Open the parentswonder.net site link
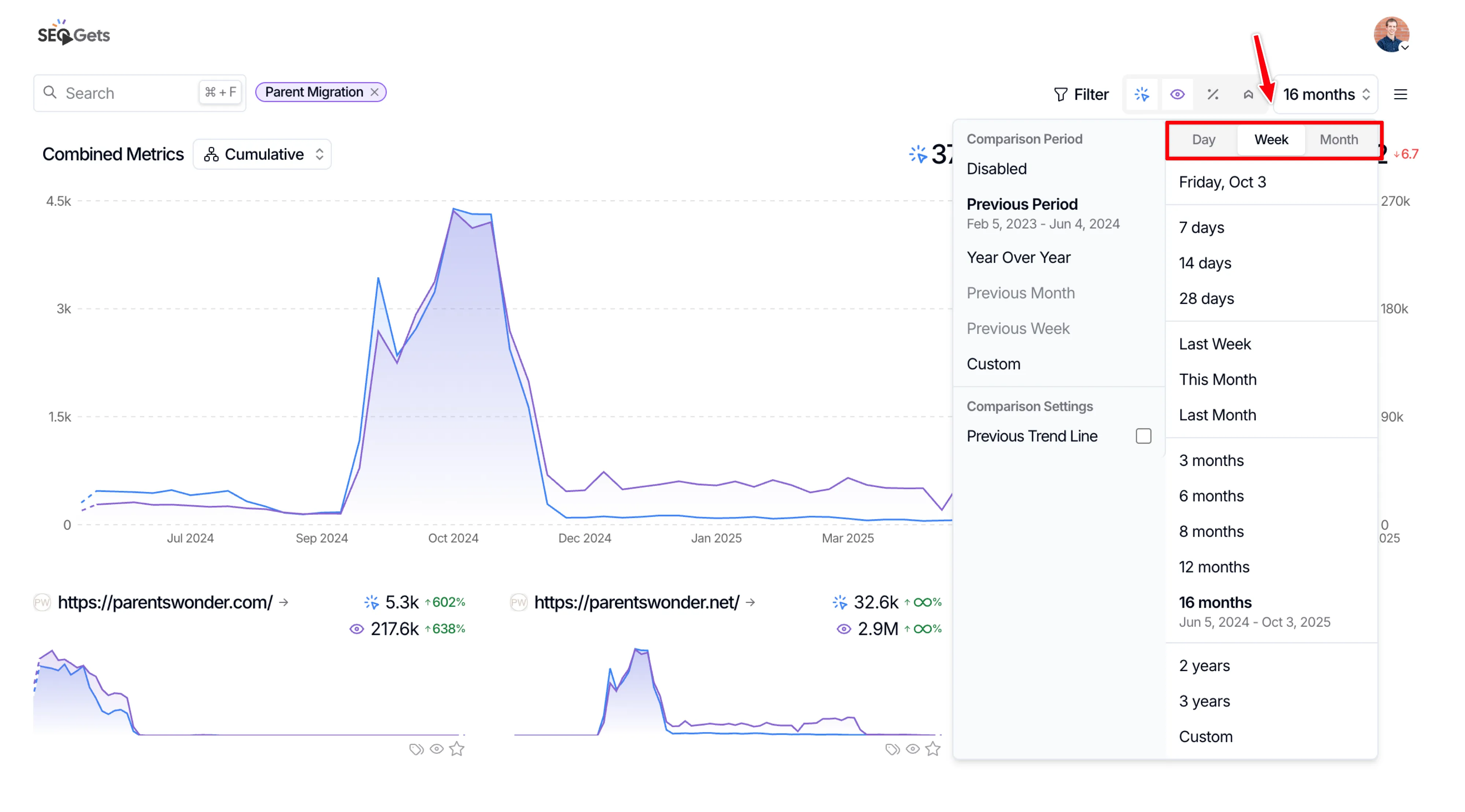Viewport: 1465px width, 812px height. coord(637,602)
